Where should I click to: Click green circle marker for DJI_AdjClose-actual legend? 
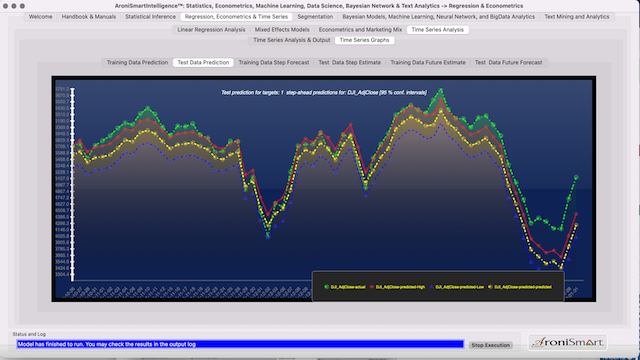pos(326,287)
